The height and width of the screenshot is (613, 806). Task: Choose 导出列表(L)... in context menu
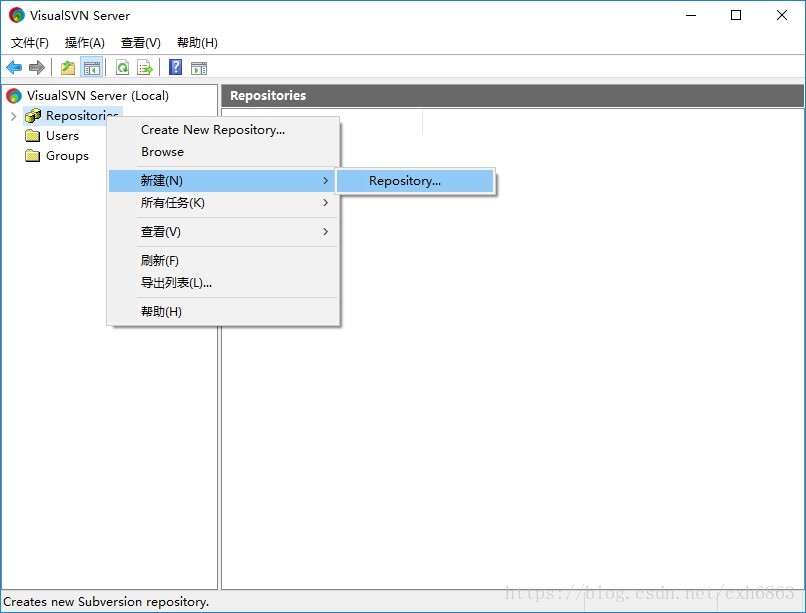pyautogui.click(x=224, y=283)
